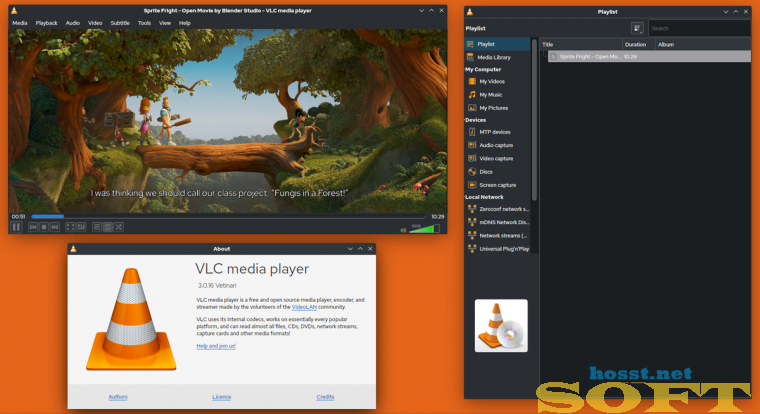Viewport: 760px width, 414px height.
Task: Open the View menu
Action: coord(165,23)
